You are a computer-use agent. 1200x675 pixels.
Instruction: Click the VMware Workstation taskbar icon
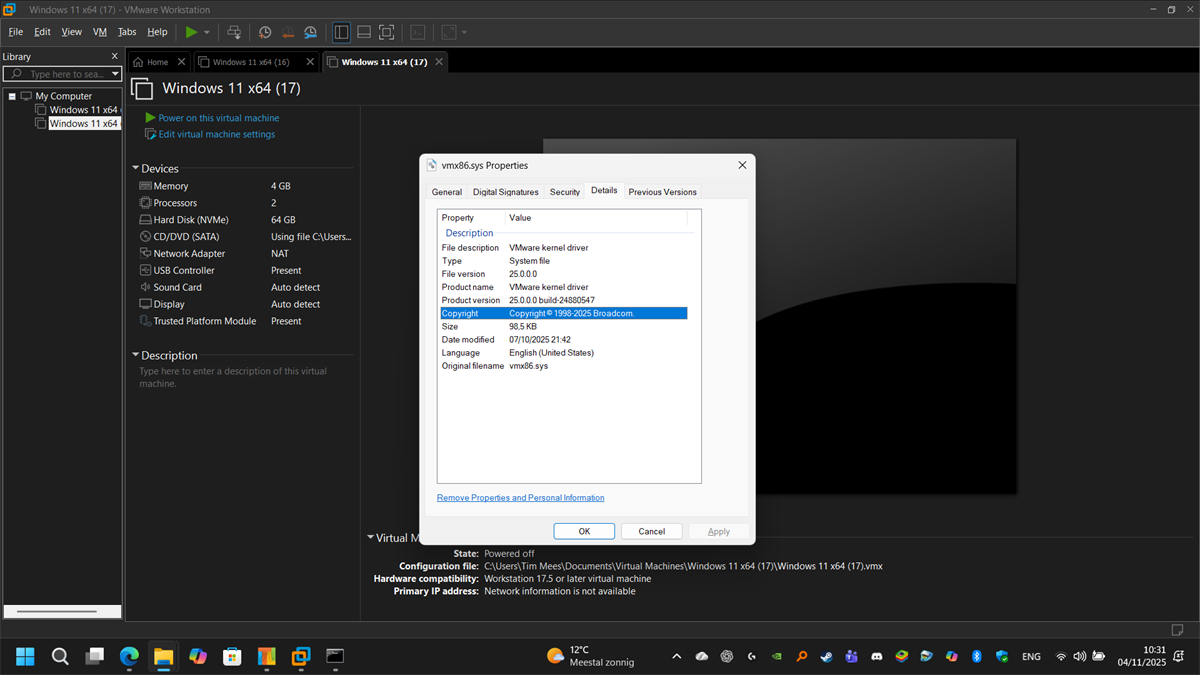click(301, 656)
